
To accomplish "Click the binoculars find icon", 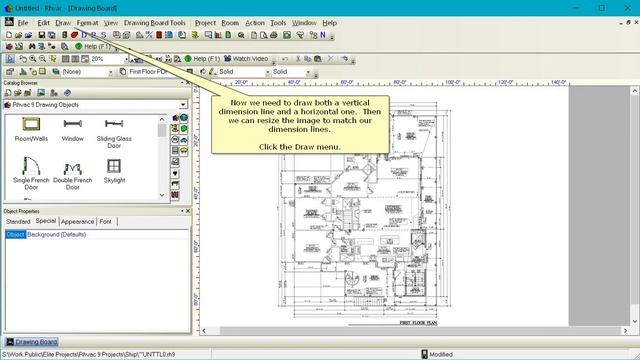I will click(x=31, y=47).
